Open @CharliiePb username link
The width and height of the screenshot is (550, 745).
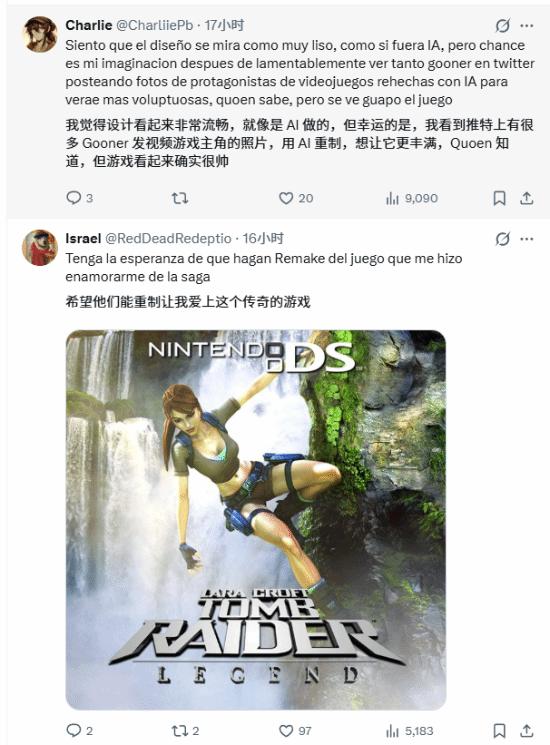[154, 25]
